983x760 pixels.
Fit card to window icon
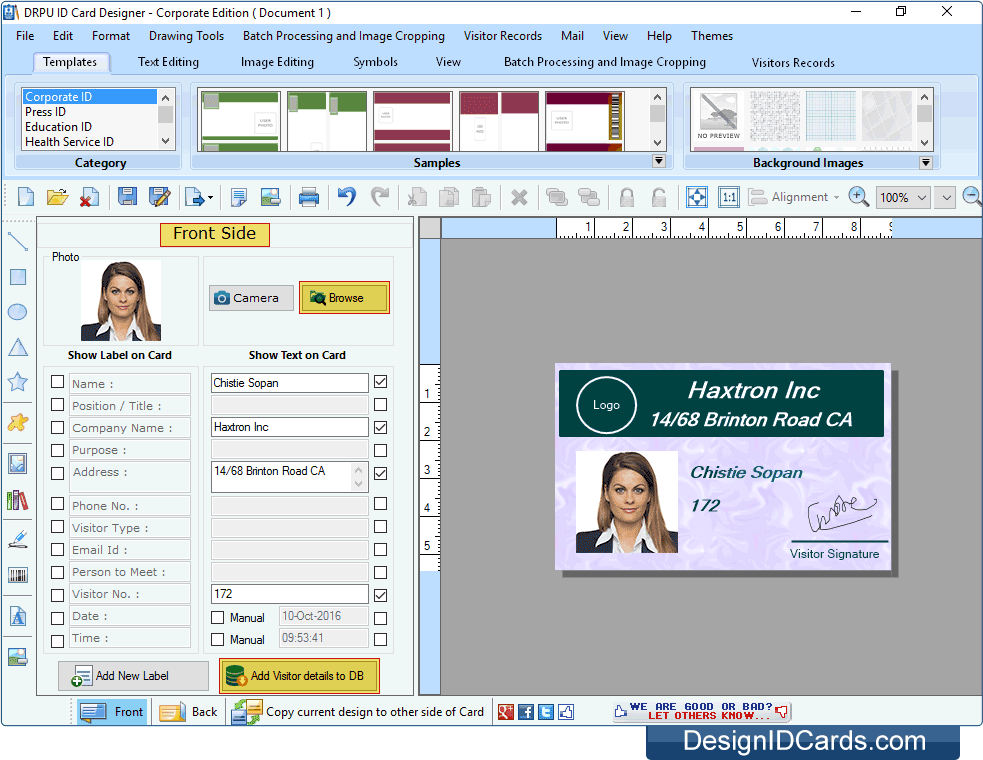(x=697, y=197)
